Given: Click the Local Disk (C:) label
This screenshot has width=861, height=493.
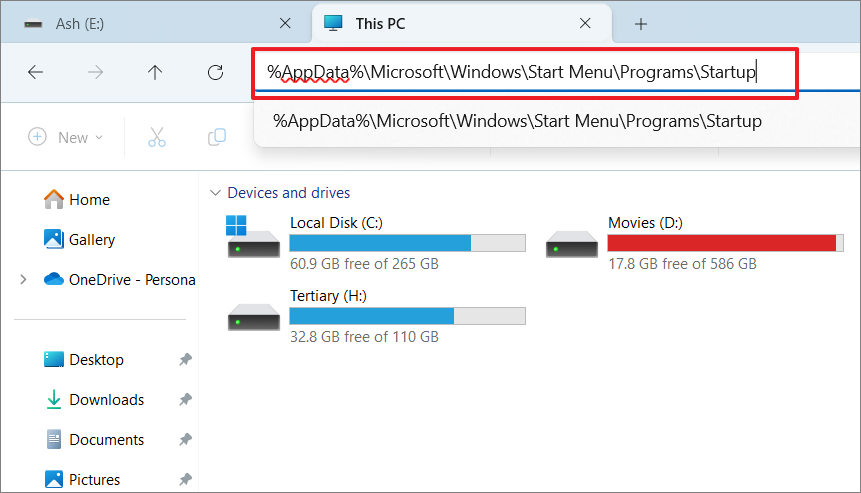Looking at the screenshot, I should [x=336, y=223].
